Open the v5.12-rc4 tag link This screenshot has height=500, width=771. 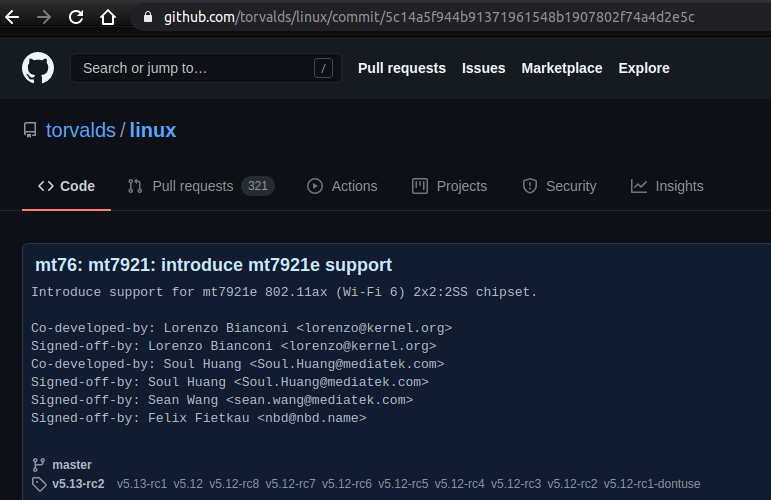pyautogui.click(x=459, y=484)
